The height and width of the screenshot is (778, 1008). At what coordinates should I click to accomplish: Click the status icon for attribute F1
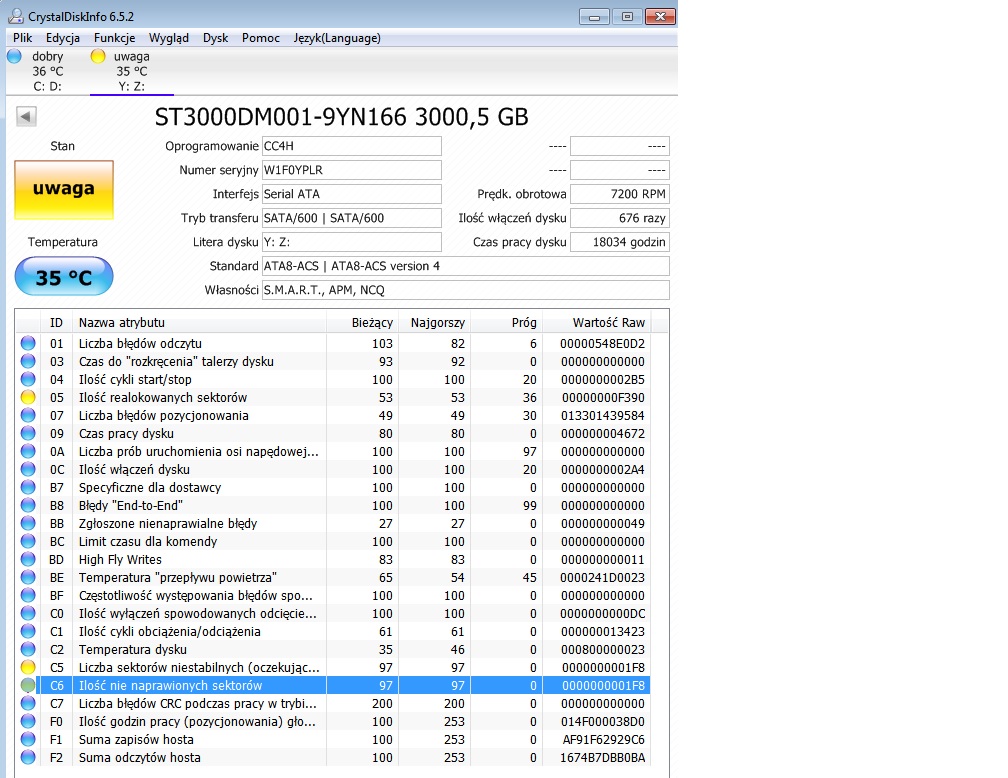pos(28,739)
